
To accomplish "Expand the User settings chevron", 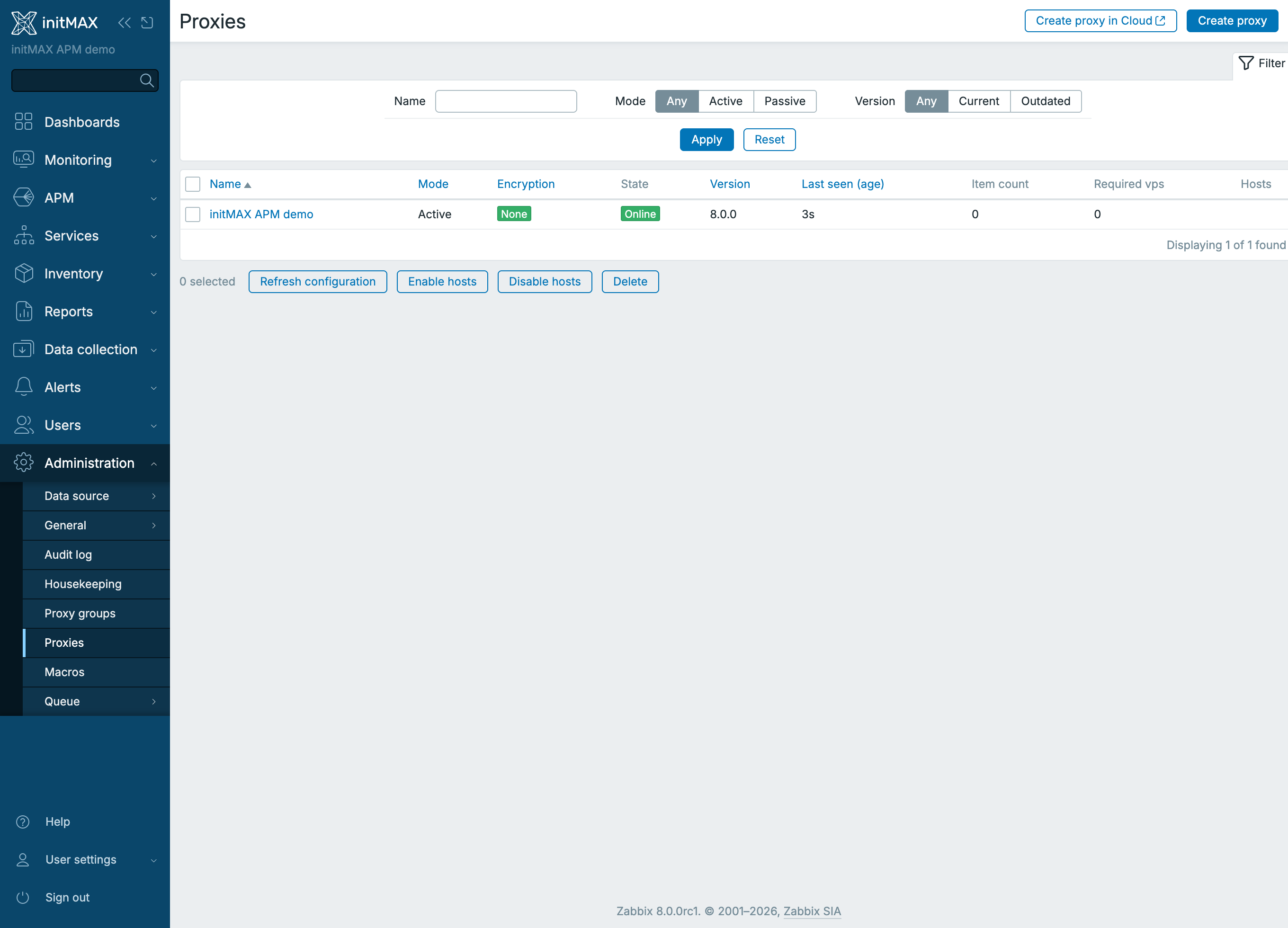I will 153,860.
